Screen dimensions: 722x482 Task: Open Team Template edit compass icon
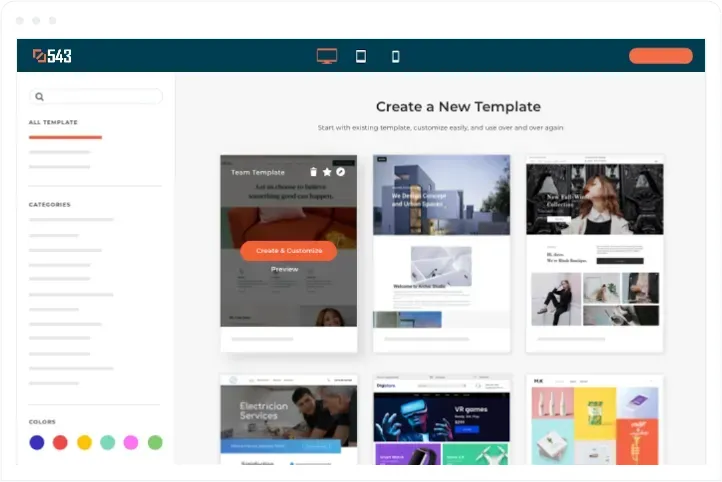341,172
